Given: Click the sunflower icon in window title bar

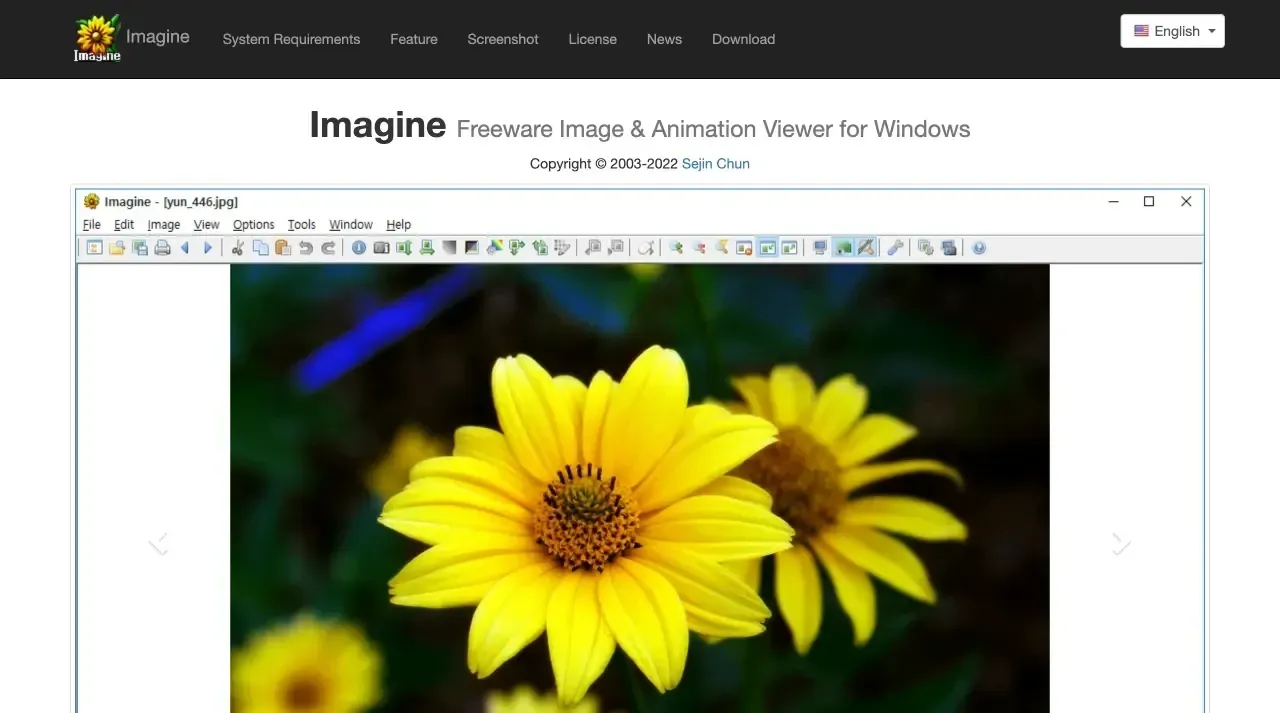Looking at the screenshot, I should pos(92,201).
